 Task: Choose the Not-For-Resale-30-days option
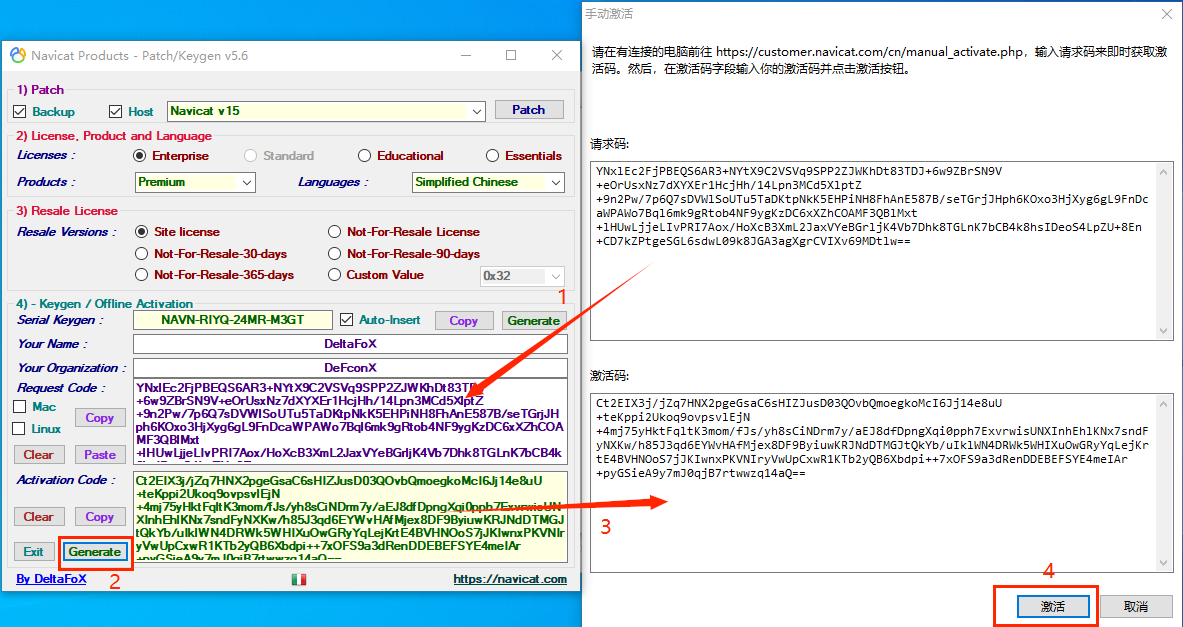(x=141, y=254)
